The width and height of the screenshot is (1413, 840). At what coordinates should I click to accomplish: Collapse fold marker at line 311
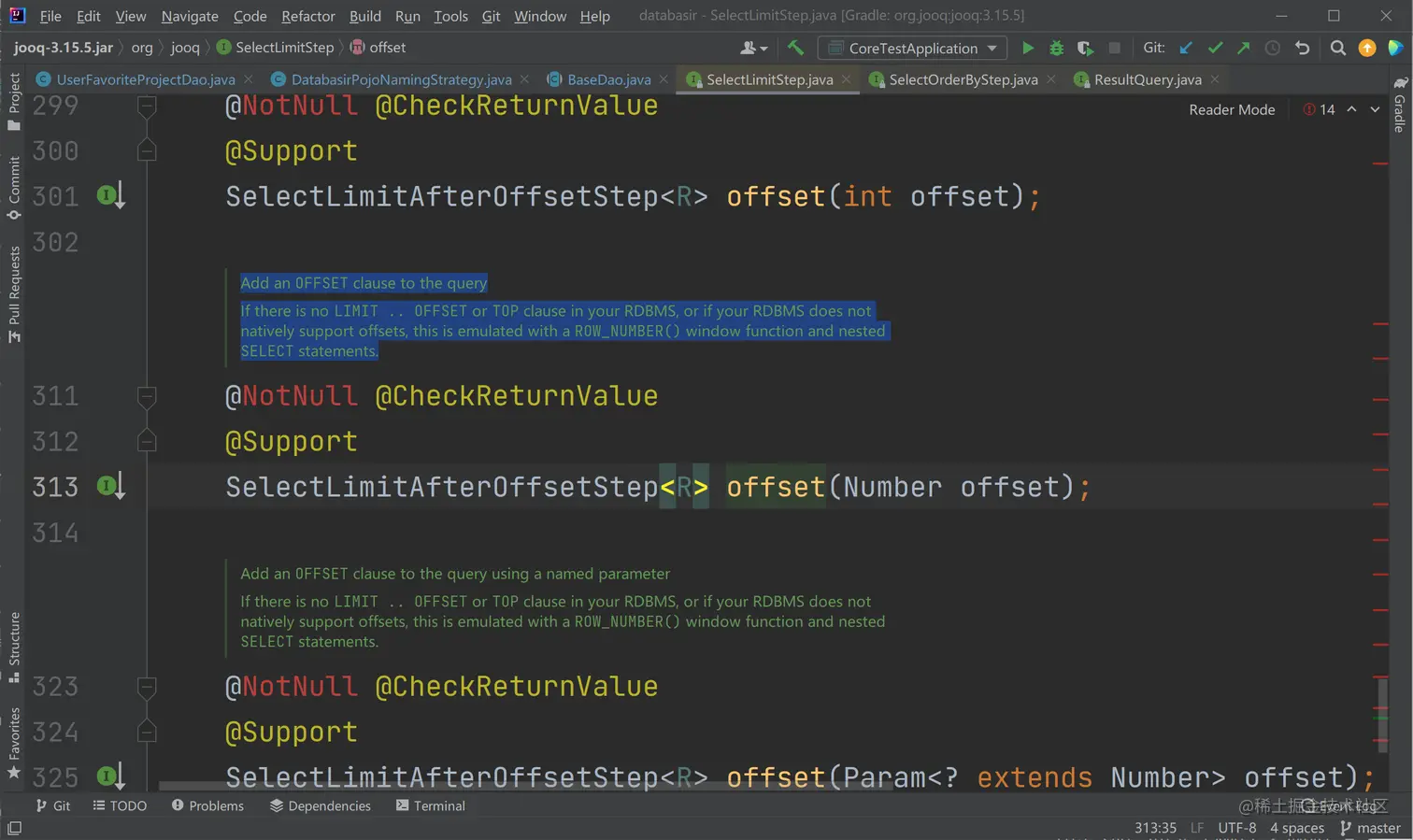point(147,396)
